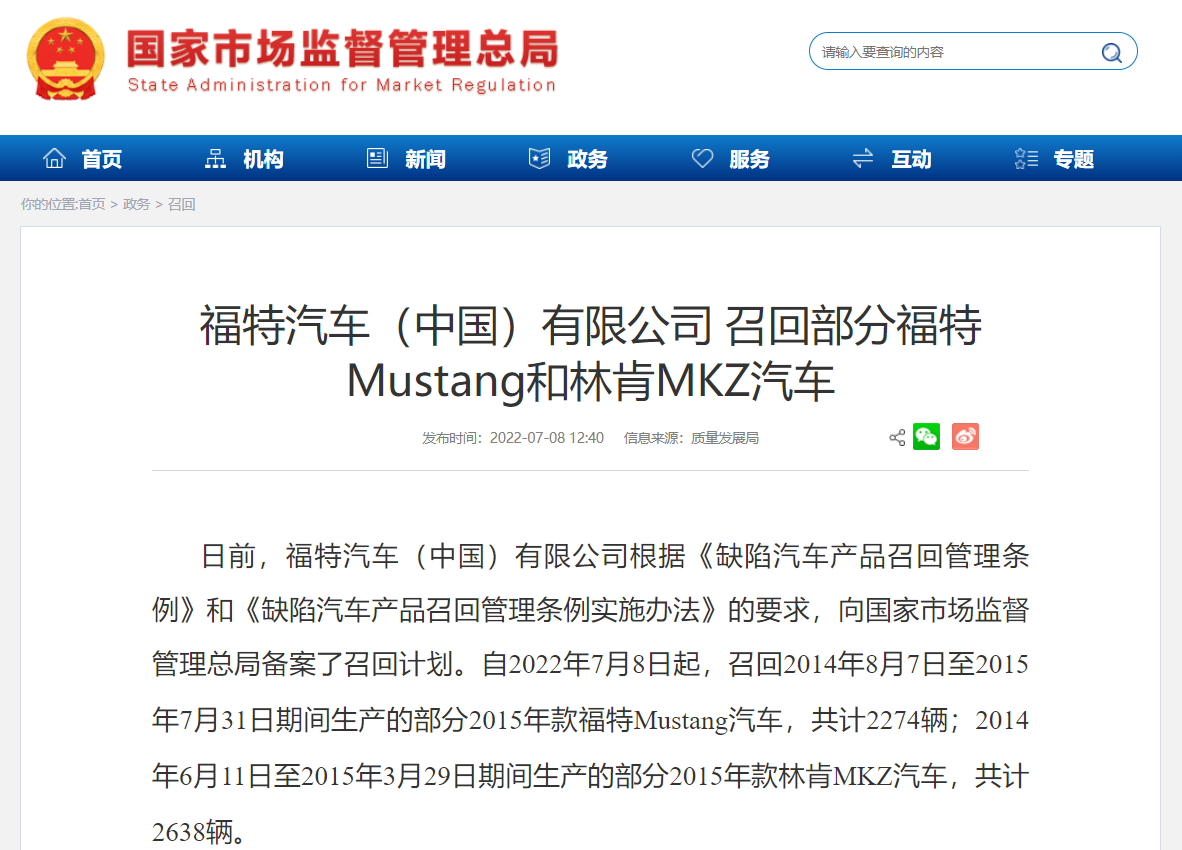
Task: Click the book icon beside 政务
Action: click(x=539, y=158)
